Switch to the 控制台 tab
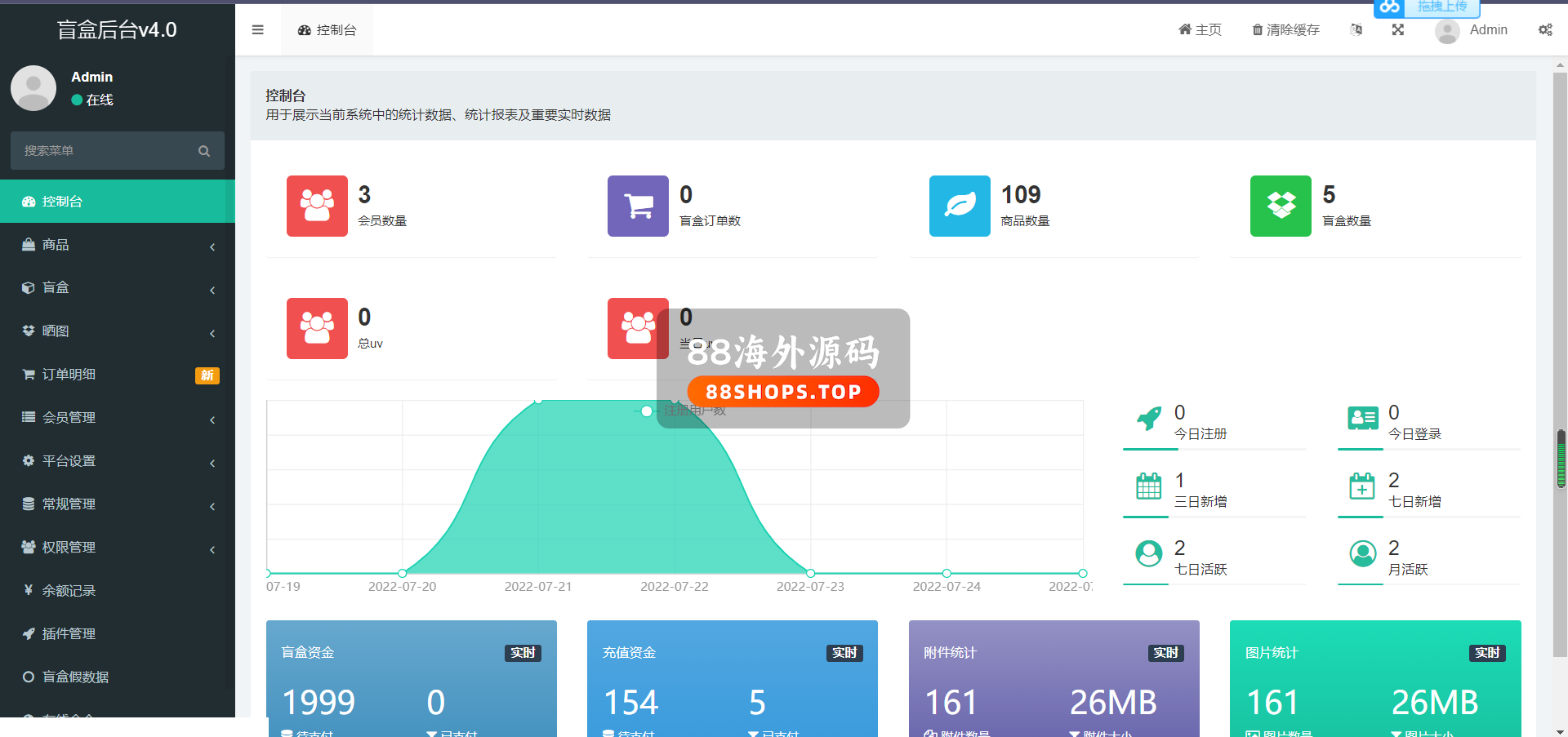1568x737 pixels. [x=327, y=30]
